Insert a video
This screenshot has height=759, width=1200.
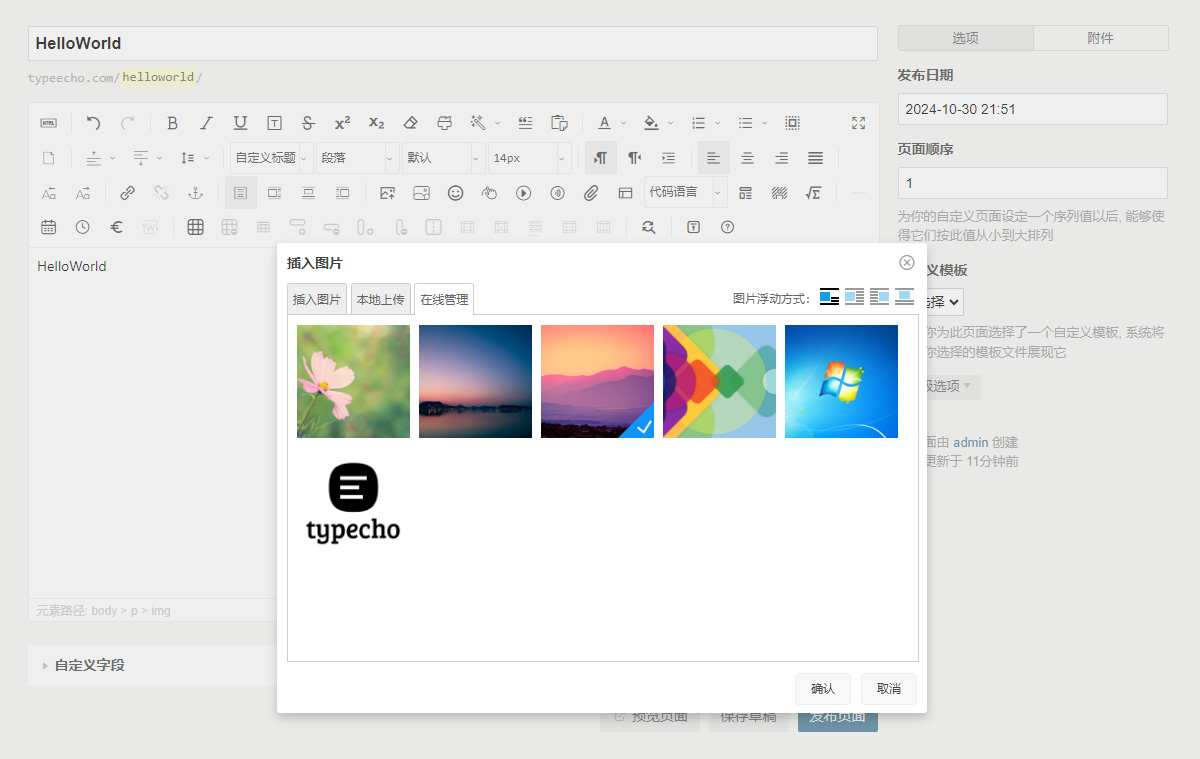point(523,193)
